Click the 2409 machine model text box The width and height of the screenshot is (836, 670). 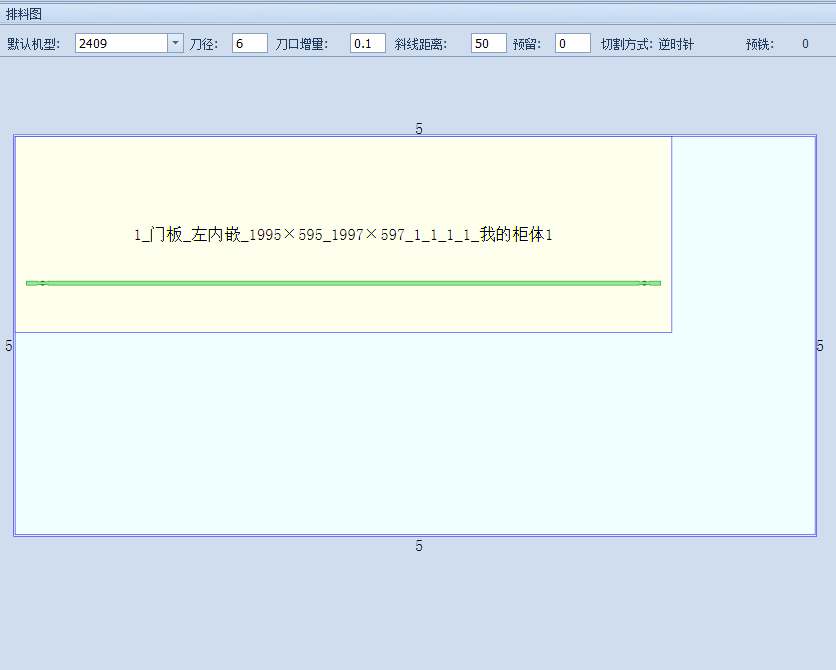point(120,43)
